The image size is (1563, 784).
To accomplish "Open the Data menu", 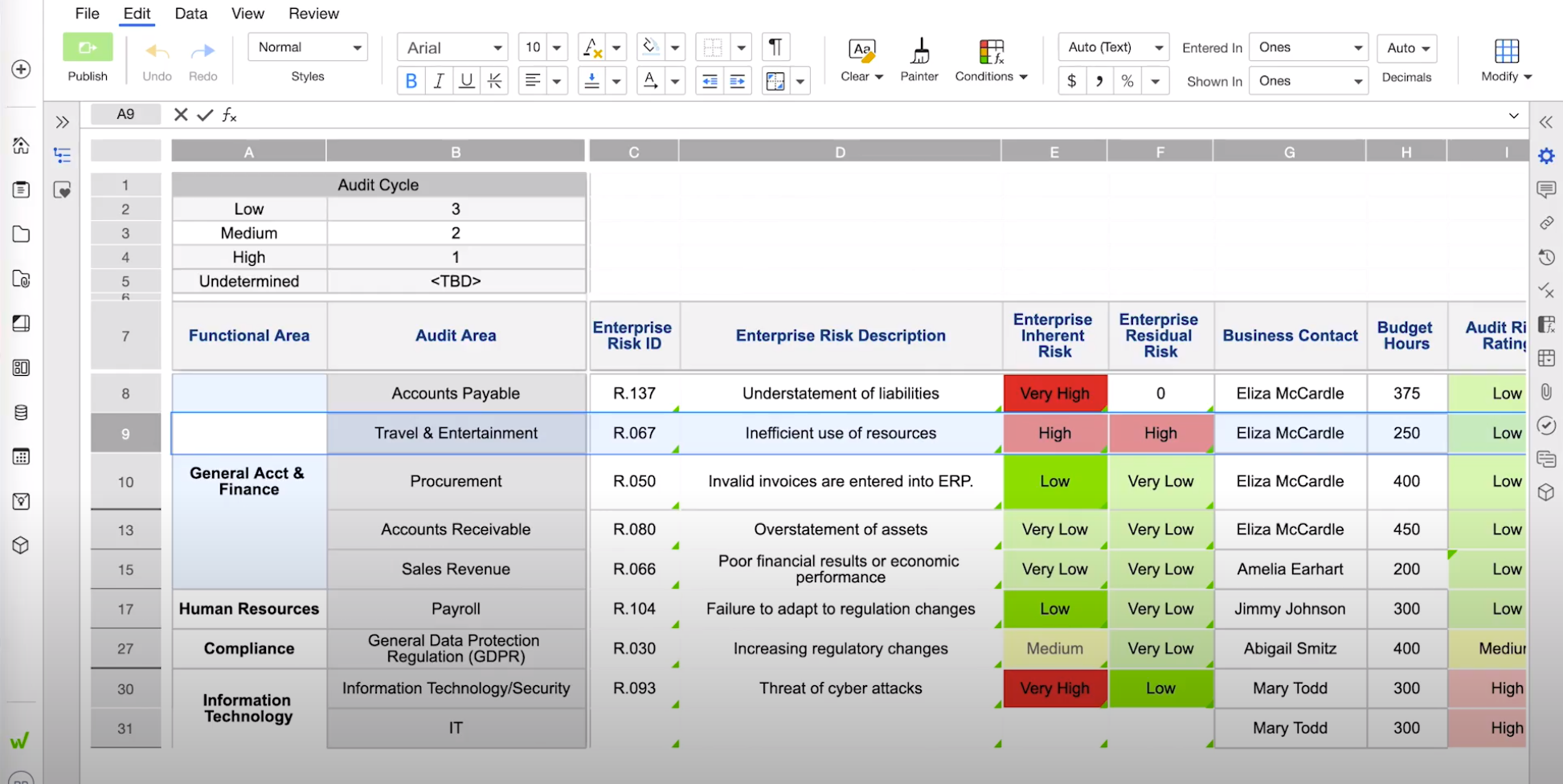I will tap(191, 14).
